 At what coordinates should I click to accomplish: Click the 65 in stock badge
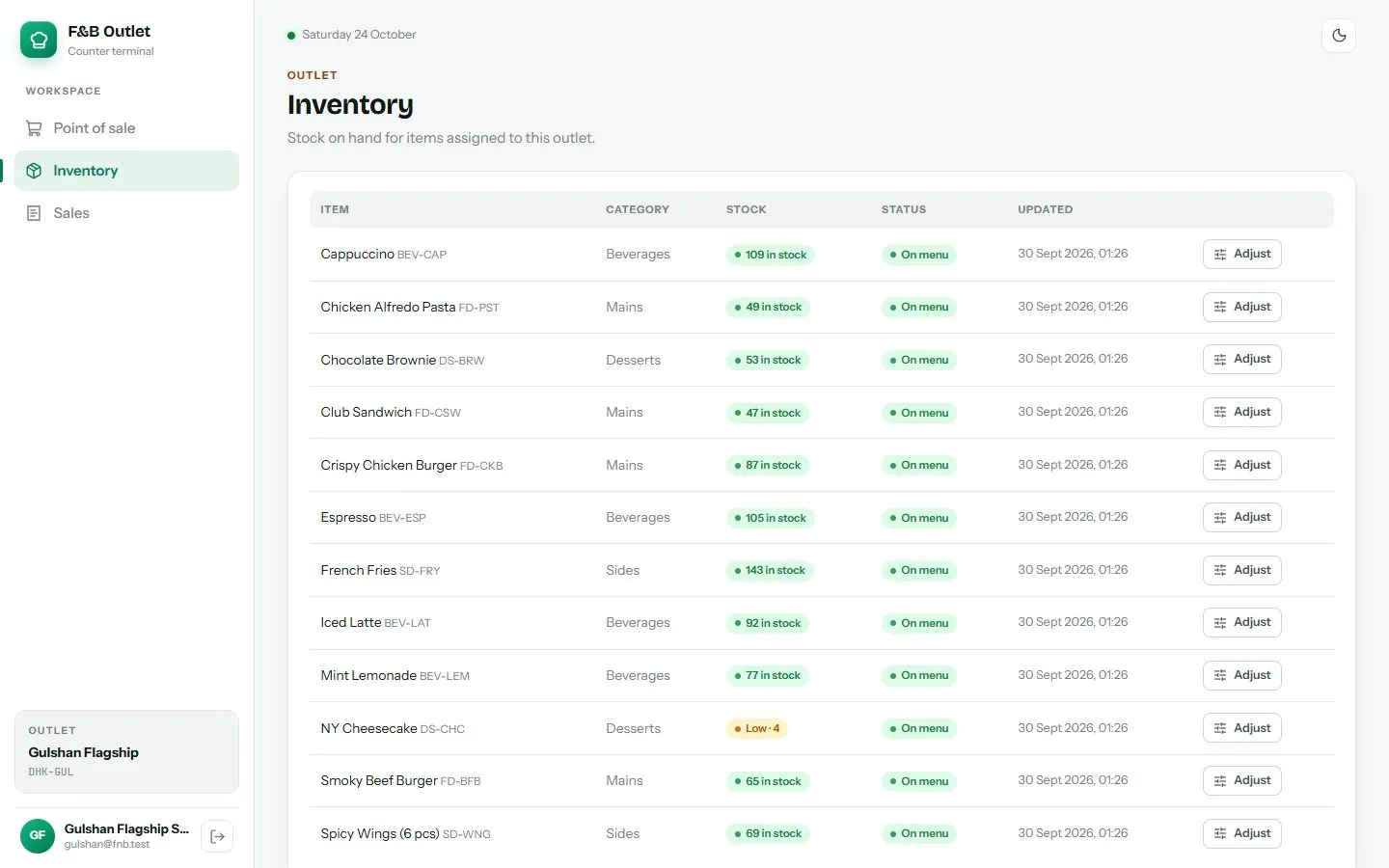[768, 781]
